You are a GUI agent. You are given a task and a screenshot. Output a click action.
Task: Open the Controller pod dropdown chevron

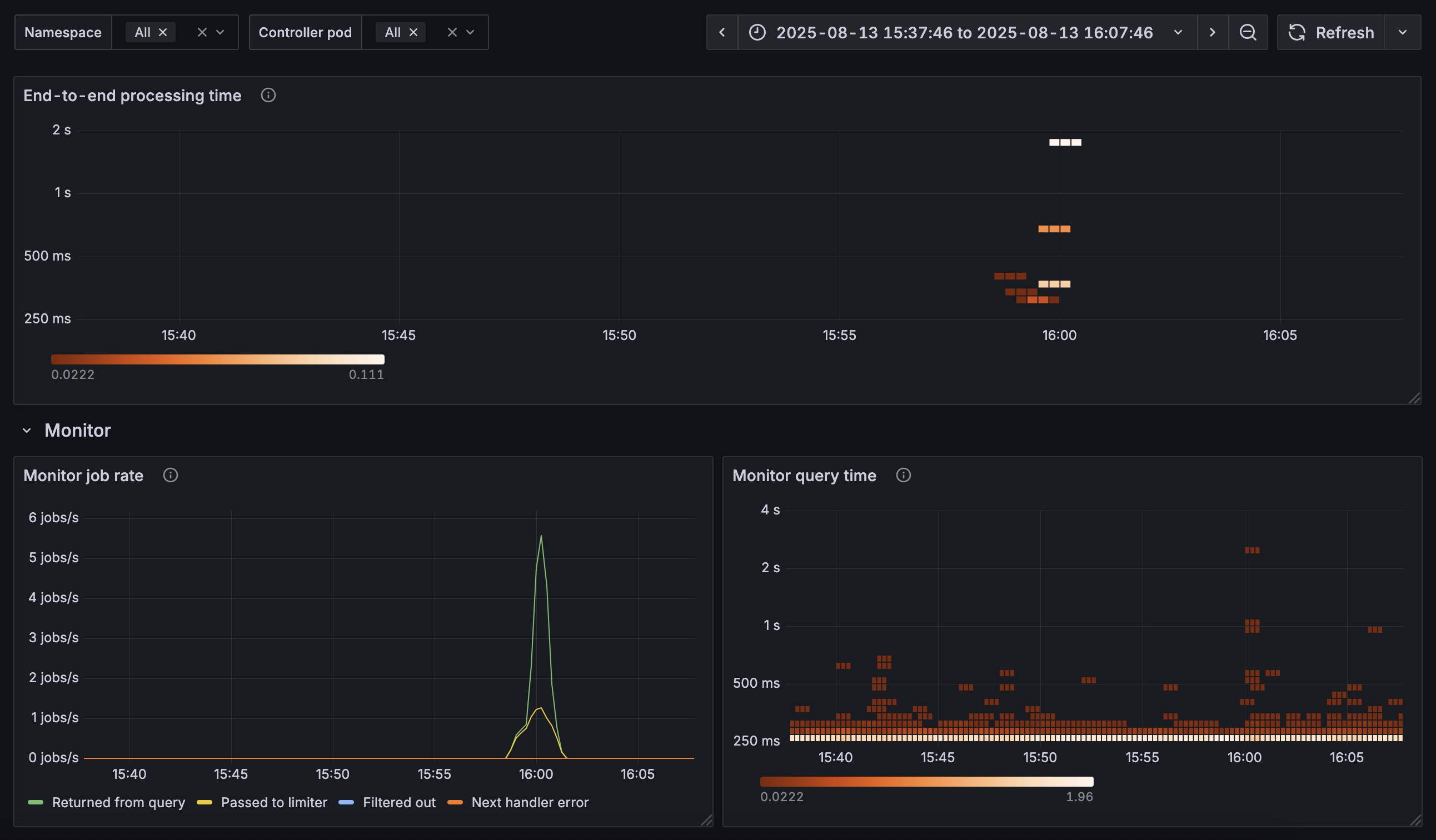tap(470, 32)
